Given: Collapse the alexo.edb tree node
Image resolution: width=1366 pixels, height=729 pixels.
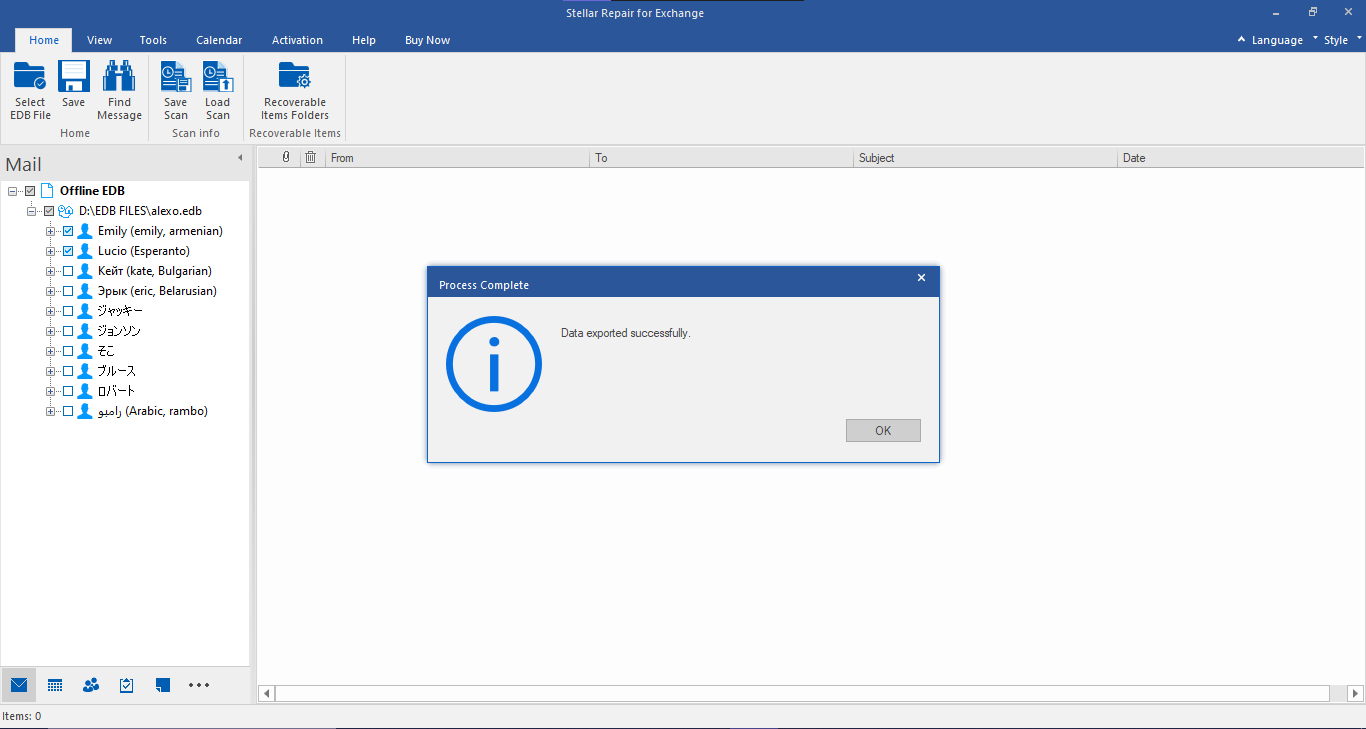Looking at the screenshot, I should point(31,211).
